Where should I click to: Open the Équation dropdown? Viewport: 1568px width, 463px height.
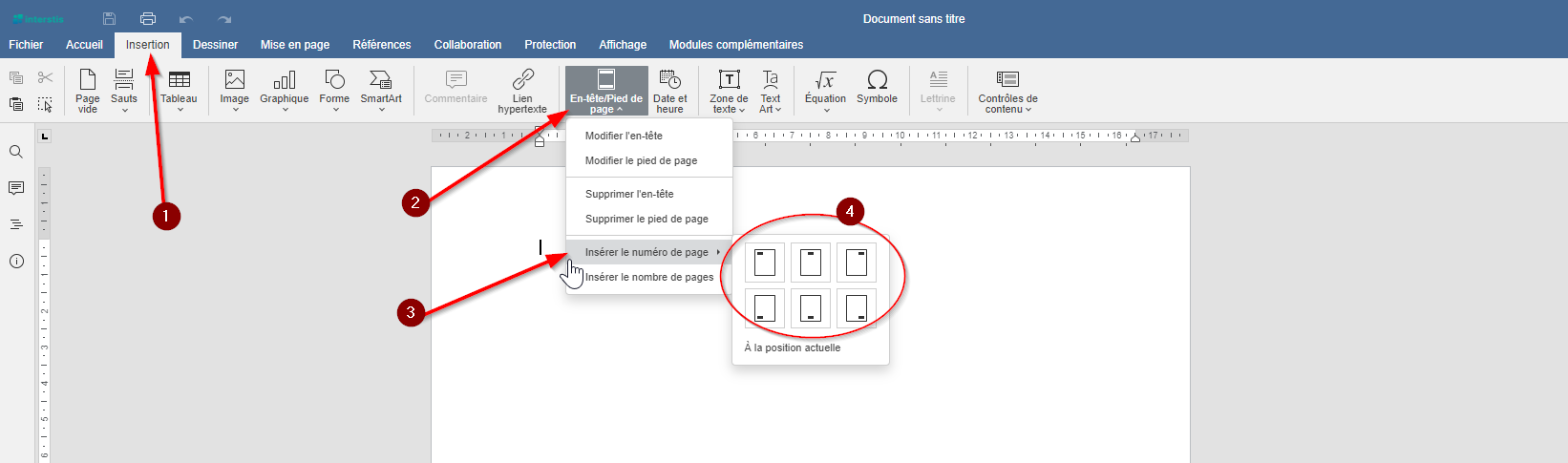coord(826,91)
